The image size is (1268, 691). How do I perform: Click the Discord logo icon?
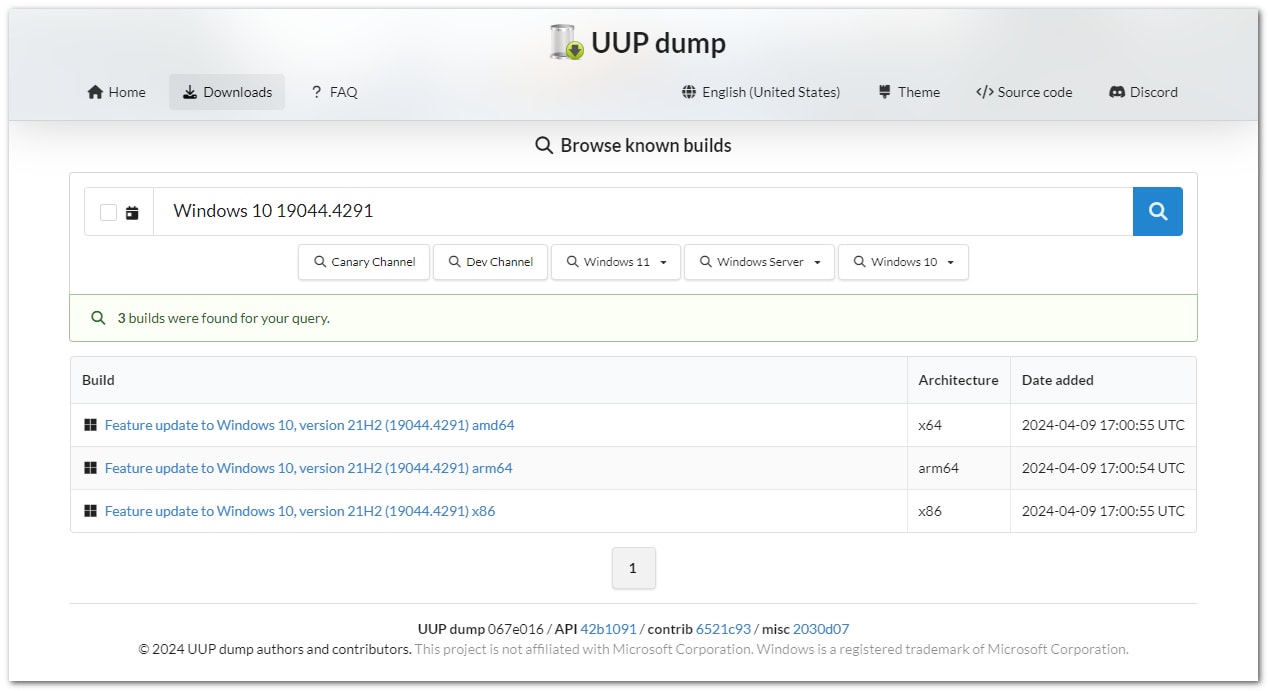click(1117, 92)
